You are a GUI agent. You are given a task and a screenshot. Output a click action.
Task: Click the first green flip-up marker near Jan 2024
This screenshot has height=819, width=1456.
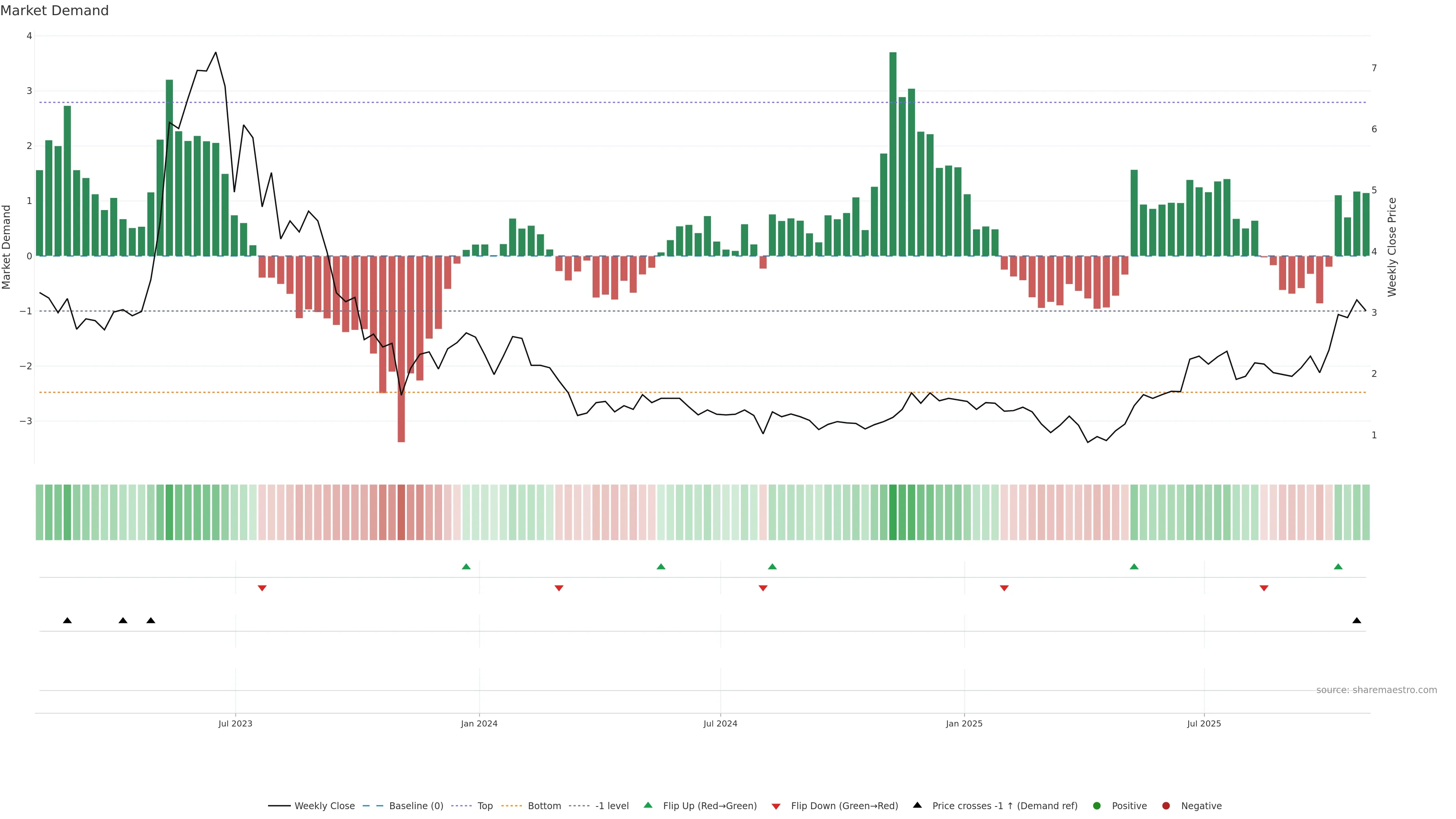[x=466, y=567]
